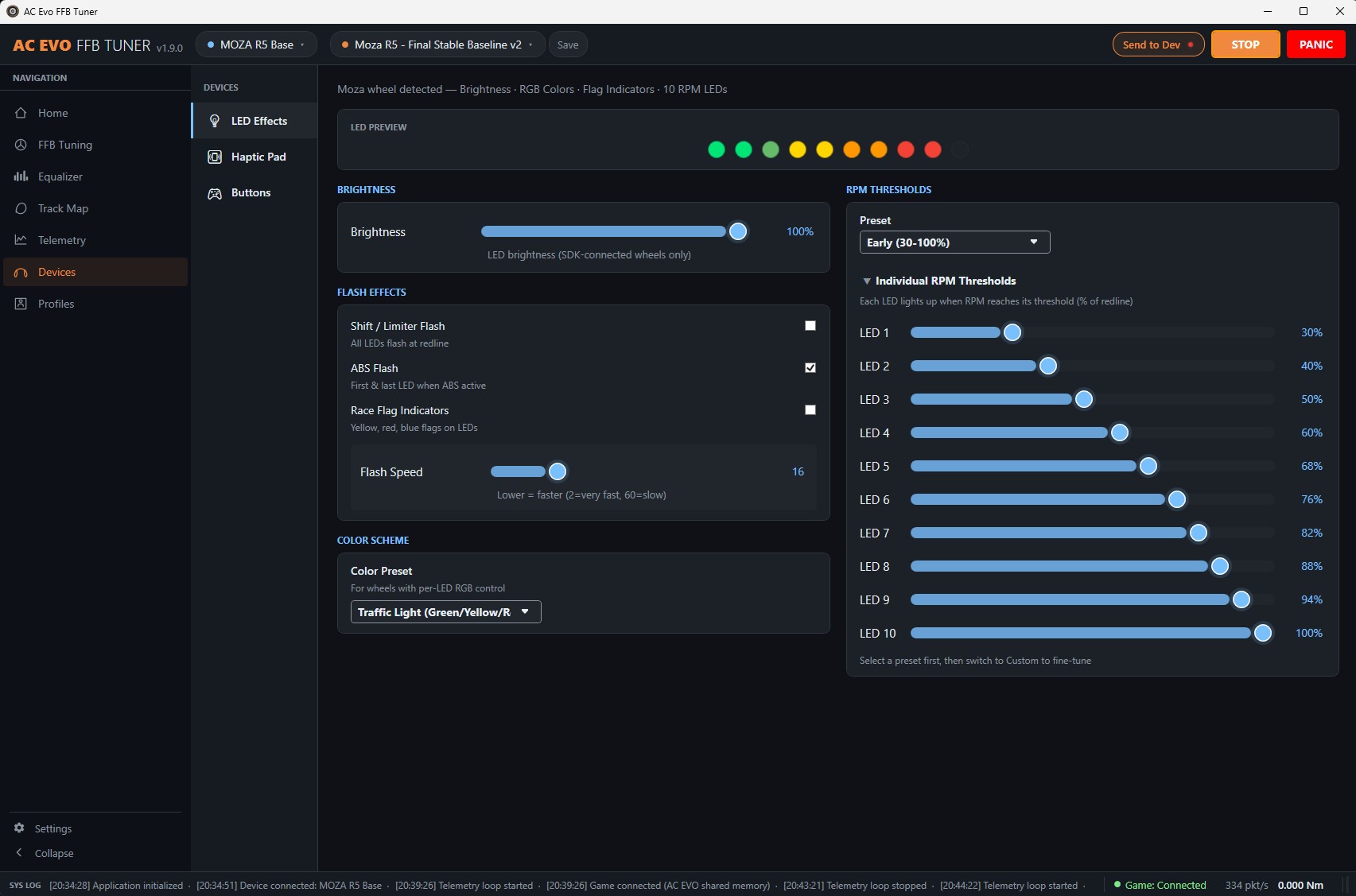The height and width of the screenshot is (896, 1356).
Task: Open the Traffic Light color preset dropdown
Action: tap(445, 612)
